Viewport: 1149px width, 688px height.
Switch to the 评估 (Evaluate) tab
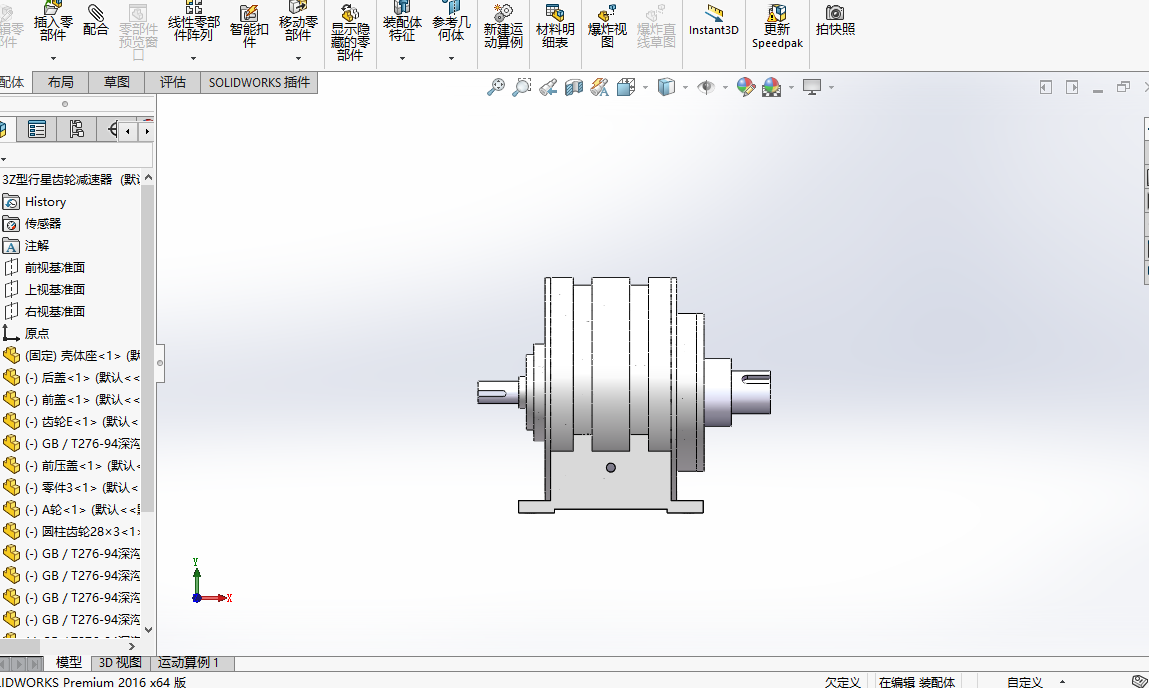[173, 82]
